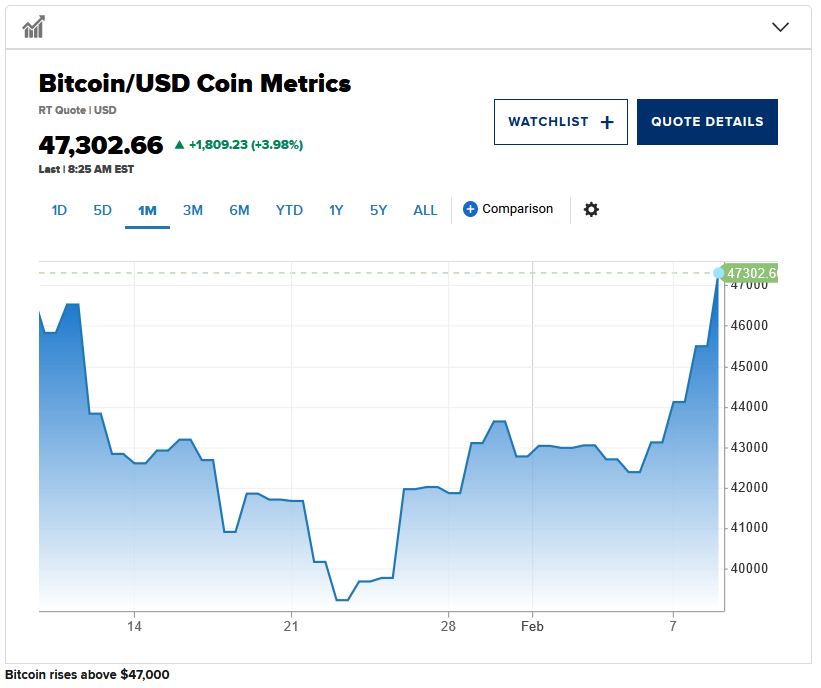Select the ALL range
The width and height of the screenshot is (821, 688).
[424, 210]
